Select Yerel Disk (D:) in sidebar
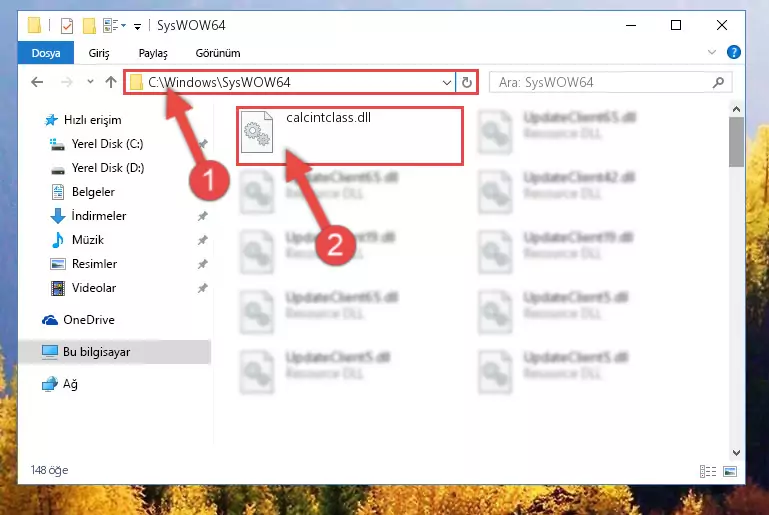The width and height of the screenshot is (769, 515). (x=108, y=168)
